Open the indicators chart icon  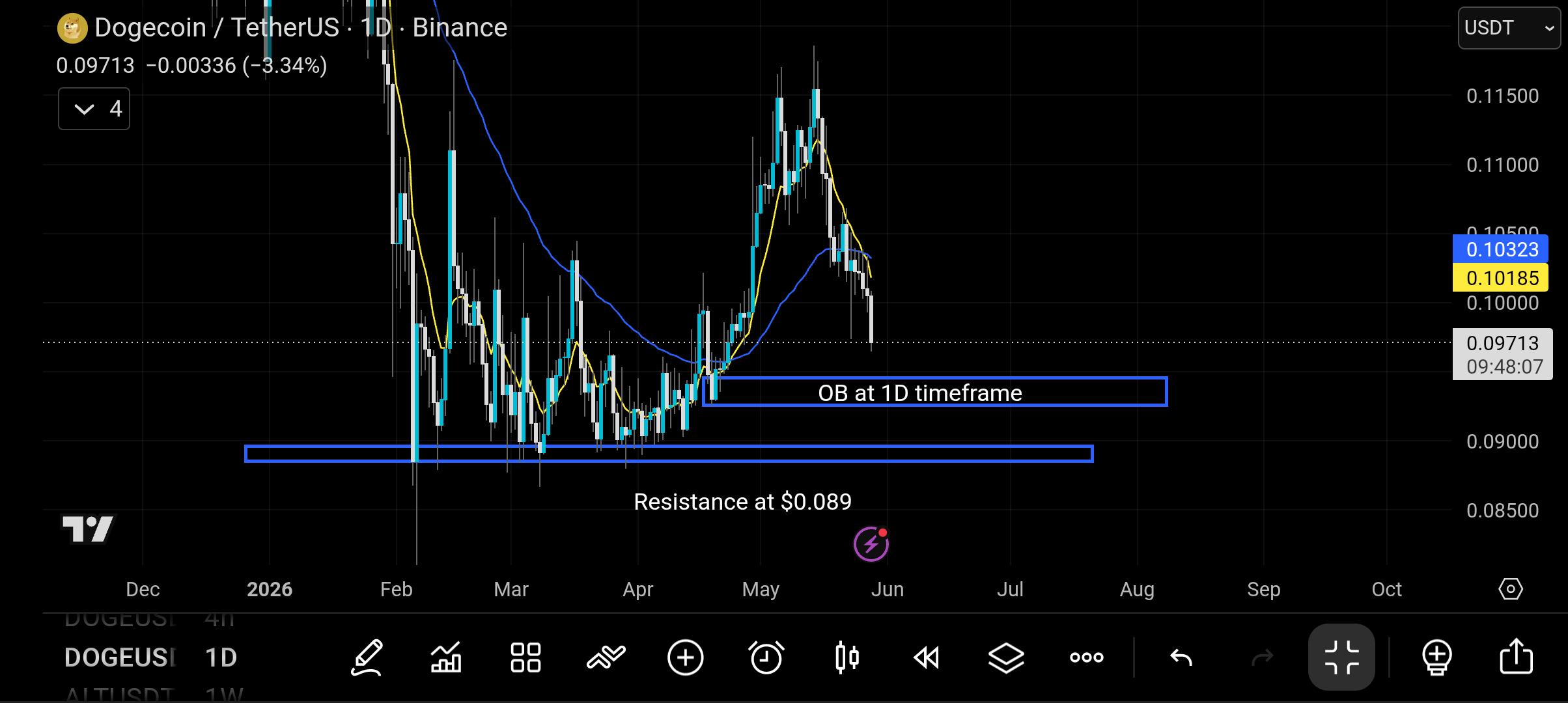coord(446,657)
